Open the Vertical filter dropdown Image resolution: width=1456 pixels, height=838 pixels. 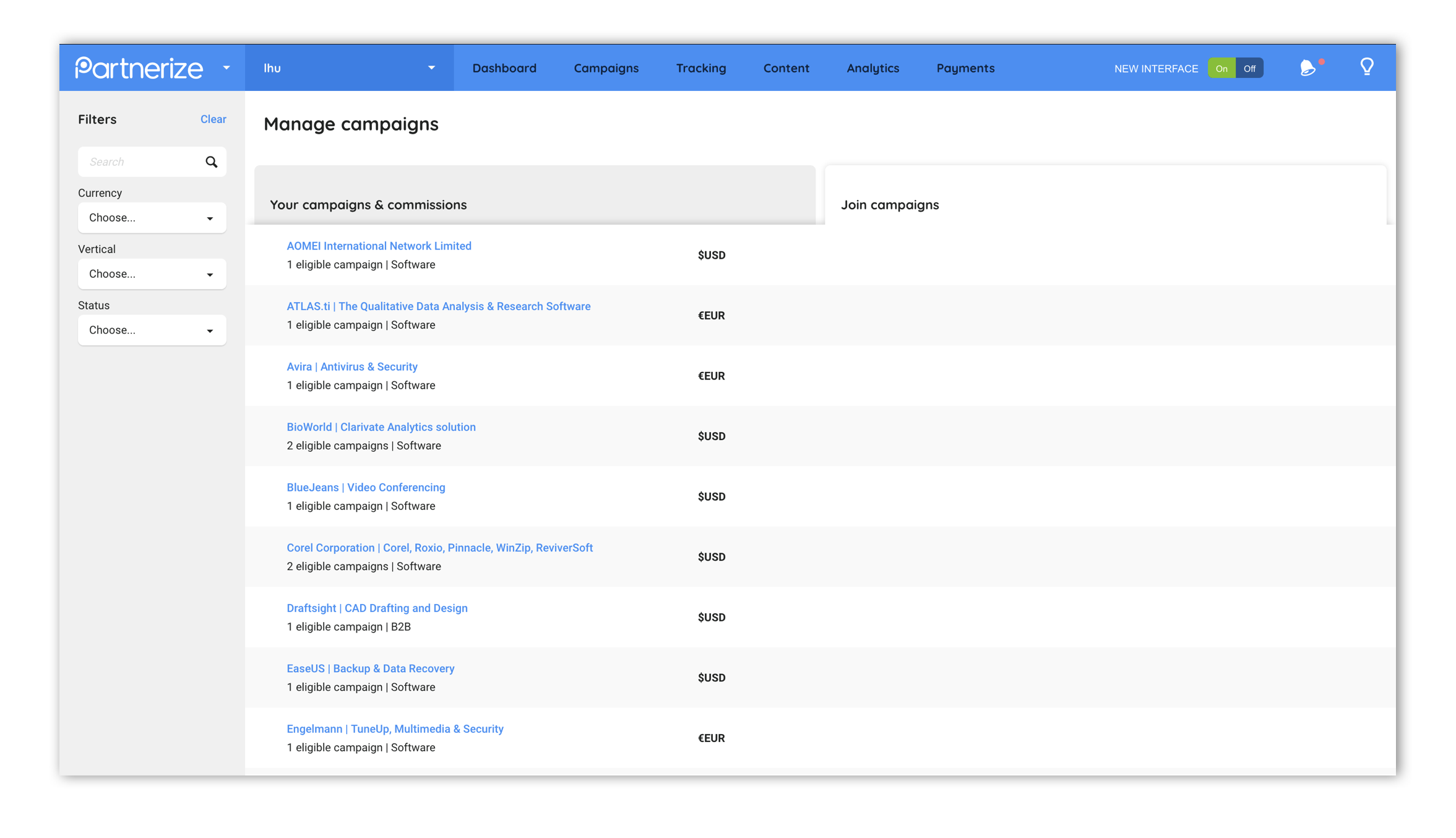(152, 274)
